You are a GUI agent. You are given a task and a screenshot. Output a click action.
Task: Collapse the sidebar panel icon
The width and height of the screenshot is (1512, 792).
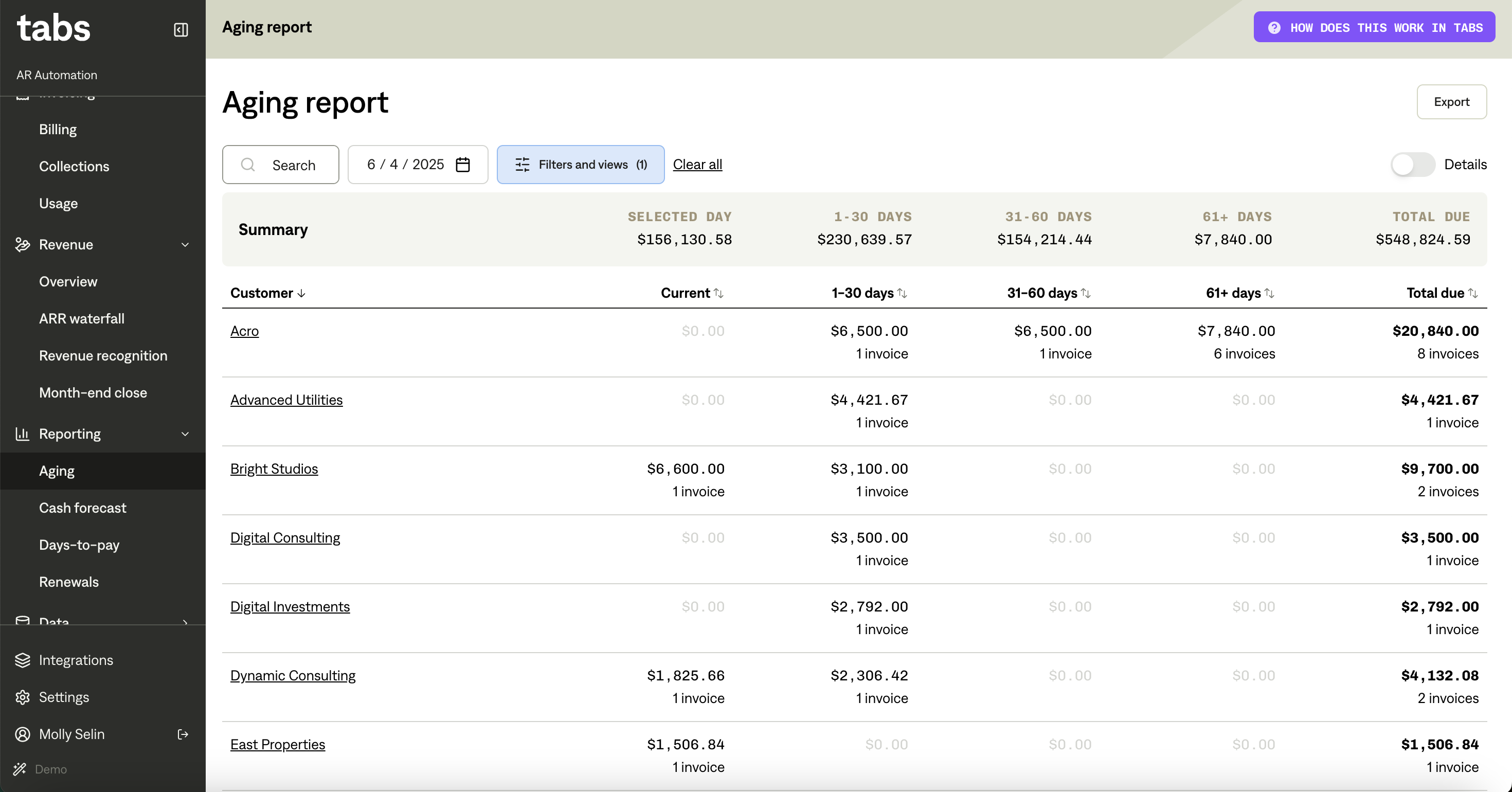coord(181,30)
